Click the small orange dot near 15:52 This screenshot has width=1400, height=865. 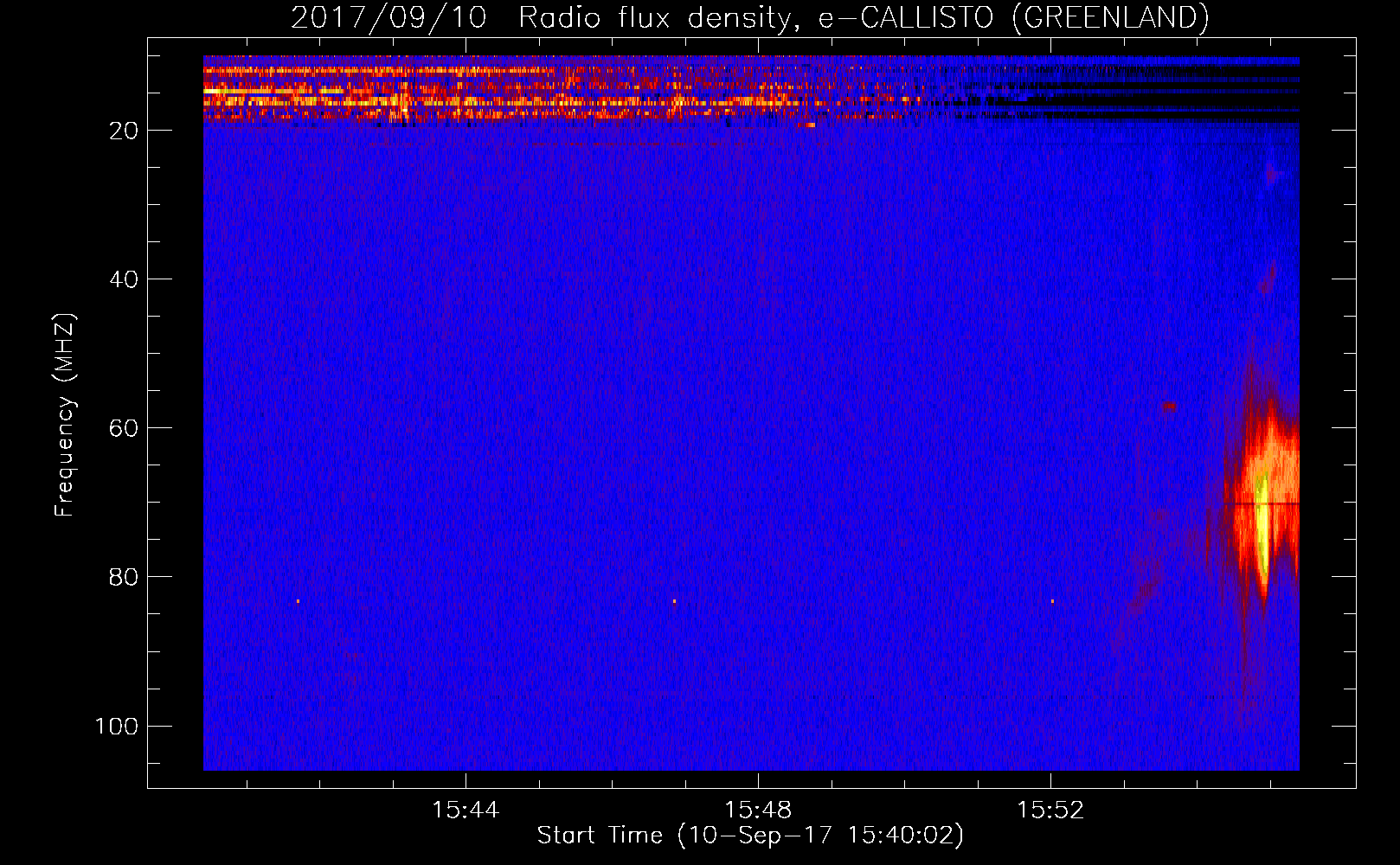coord(1052,601)
